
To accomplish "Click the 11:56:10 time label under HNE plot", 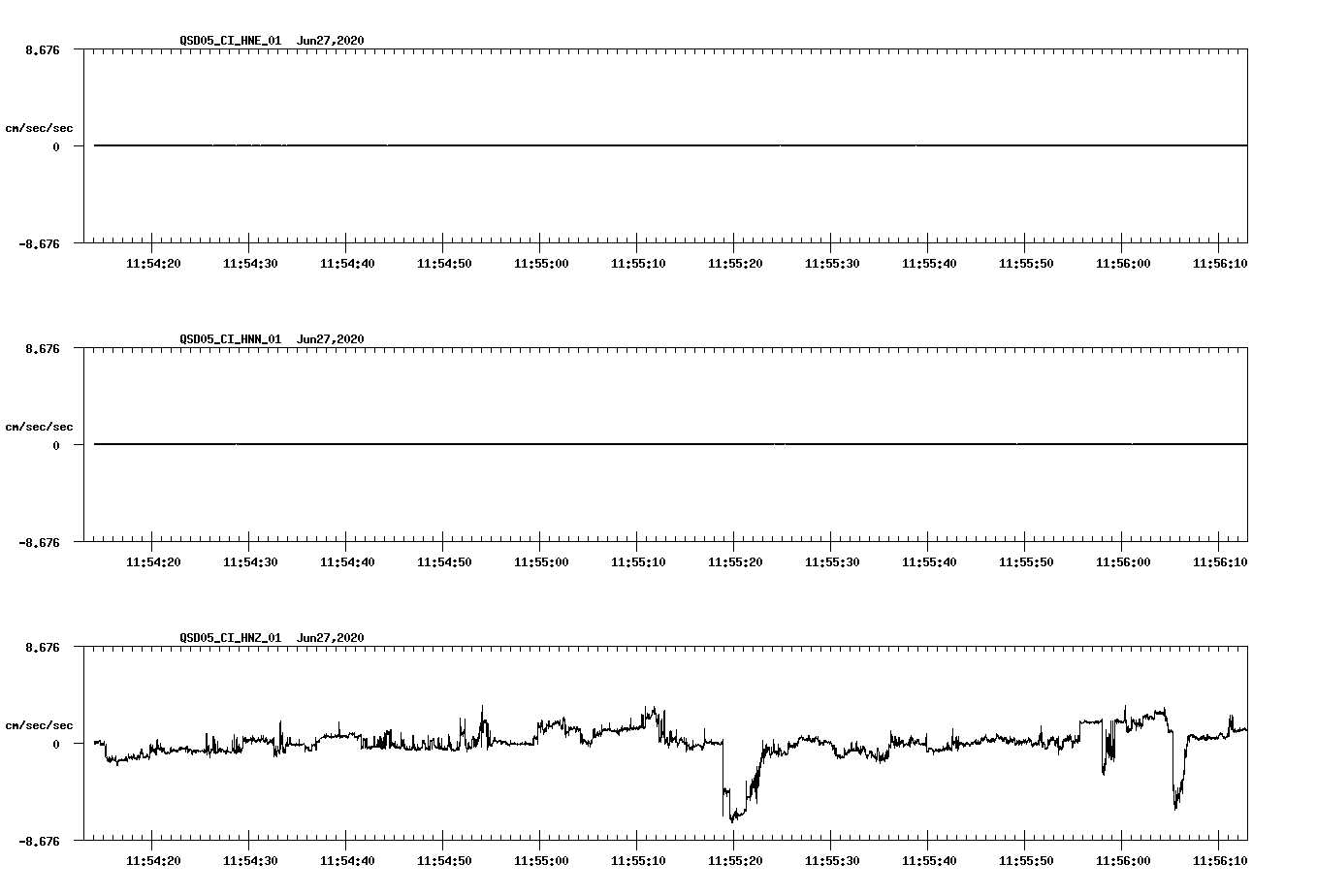I will [x=1220, y=264].
